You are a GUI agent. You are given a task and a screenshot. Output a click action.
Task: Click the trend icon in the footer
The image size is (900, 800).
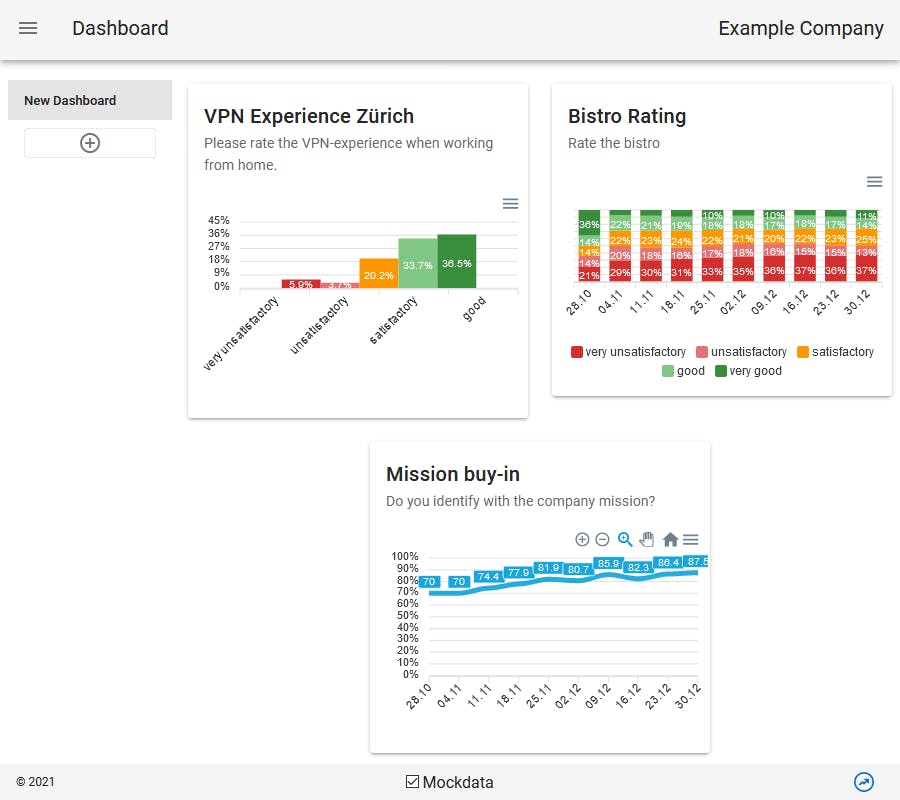coord(864,782)
